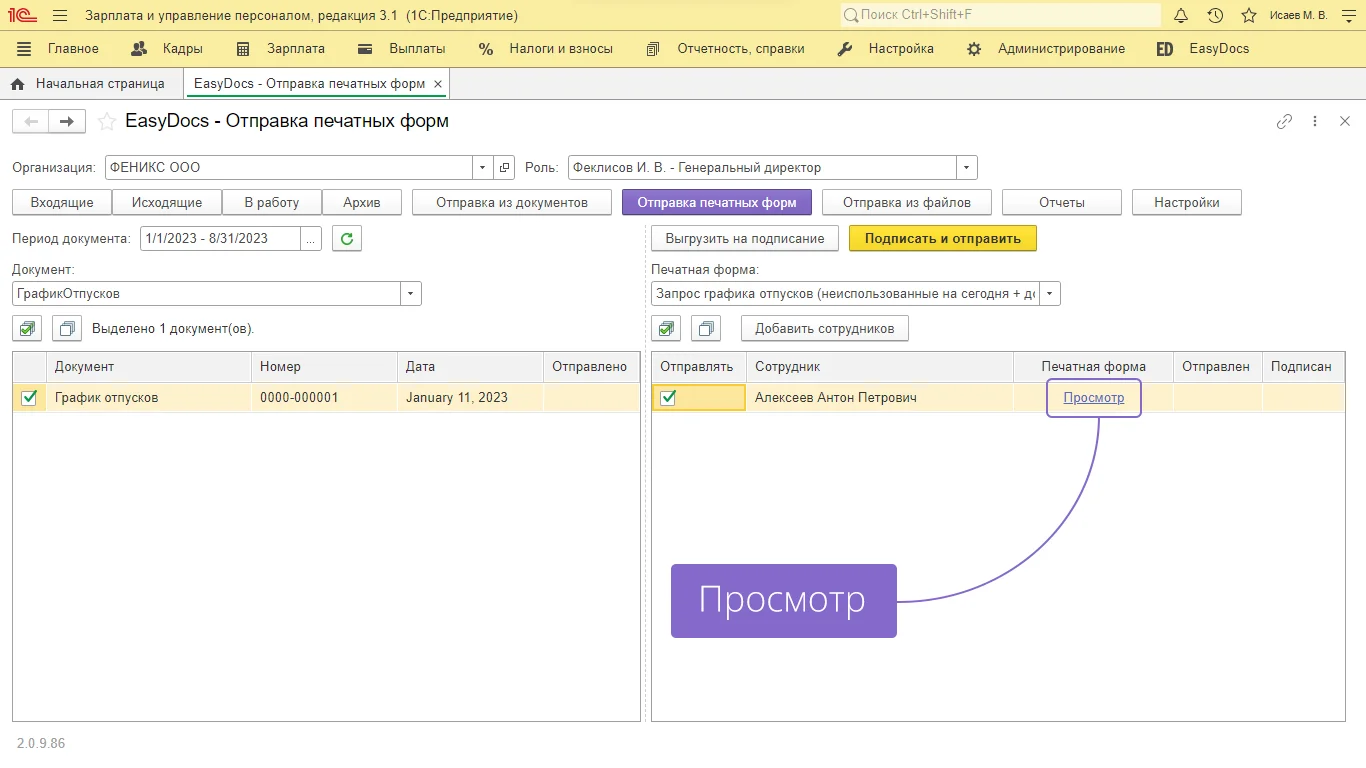Open the history clock icon
The width and height of the screenshot is (1366, 768).
tap(1215, 16)
